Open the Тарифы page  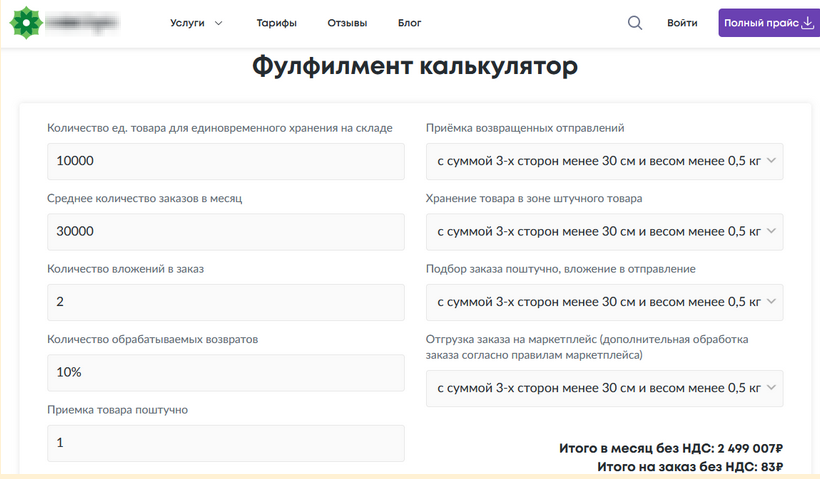click(276, 23)
